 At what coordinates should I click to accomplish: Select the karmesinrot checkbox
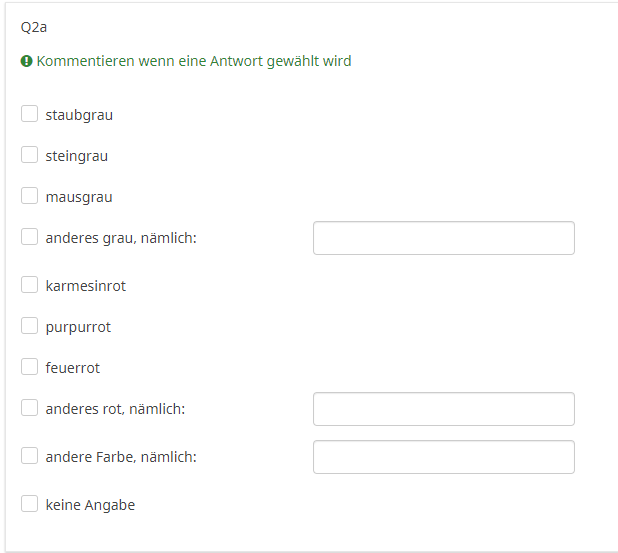(30, 285)
